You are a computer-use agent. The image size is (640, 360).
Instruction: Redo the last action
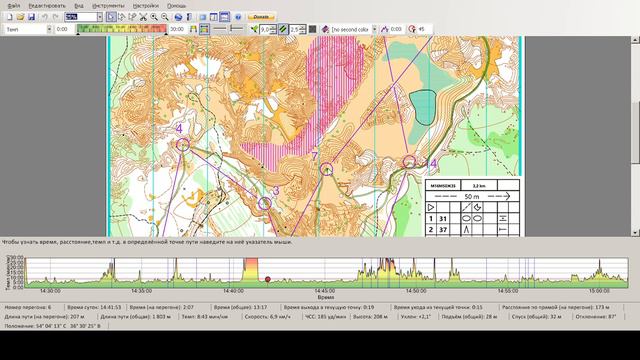tap(56, 17)
